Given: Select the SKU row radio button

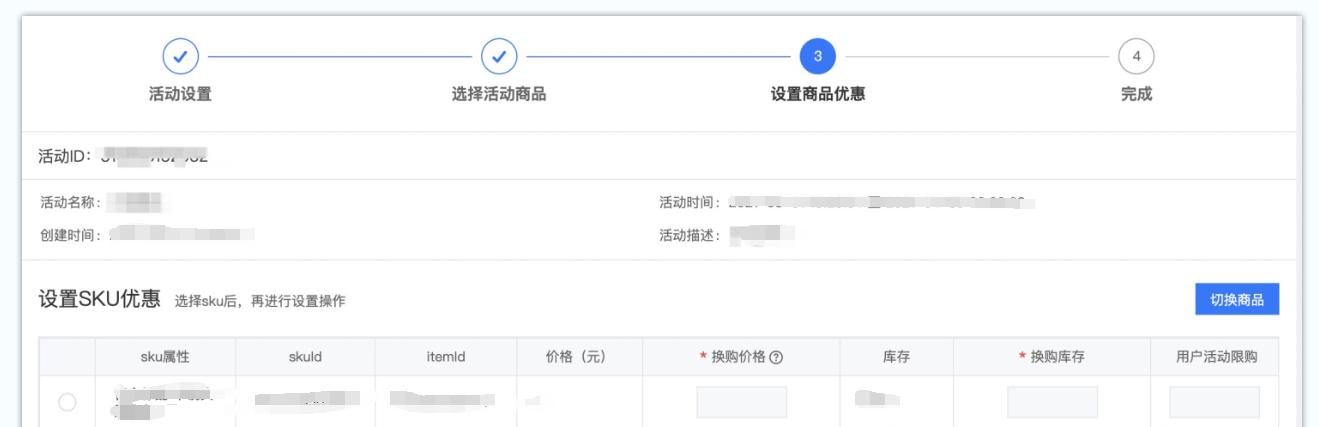Looking at the screenshot, I should [x=67, y=402].
